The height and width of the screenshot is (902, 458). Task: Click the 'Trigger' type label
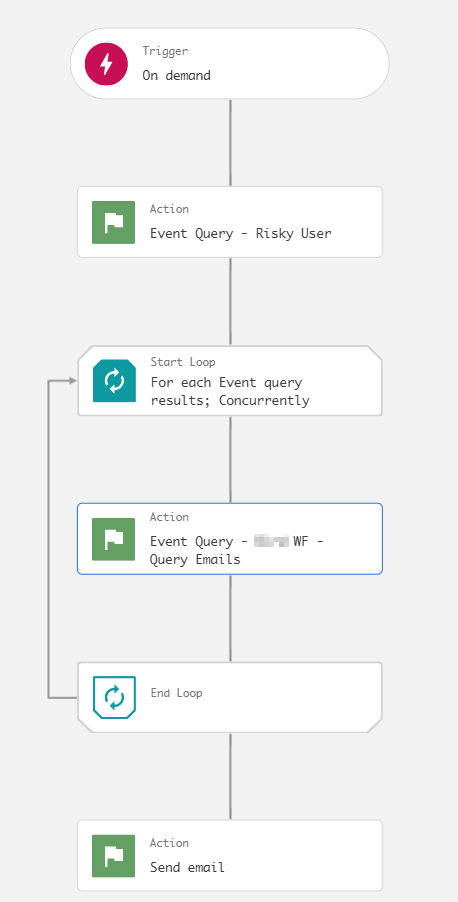165,51
